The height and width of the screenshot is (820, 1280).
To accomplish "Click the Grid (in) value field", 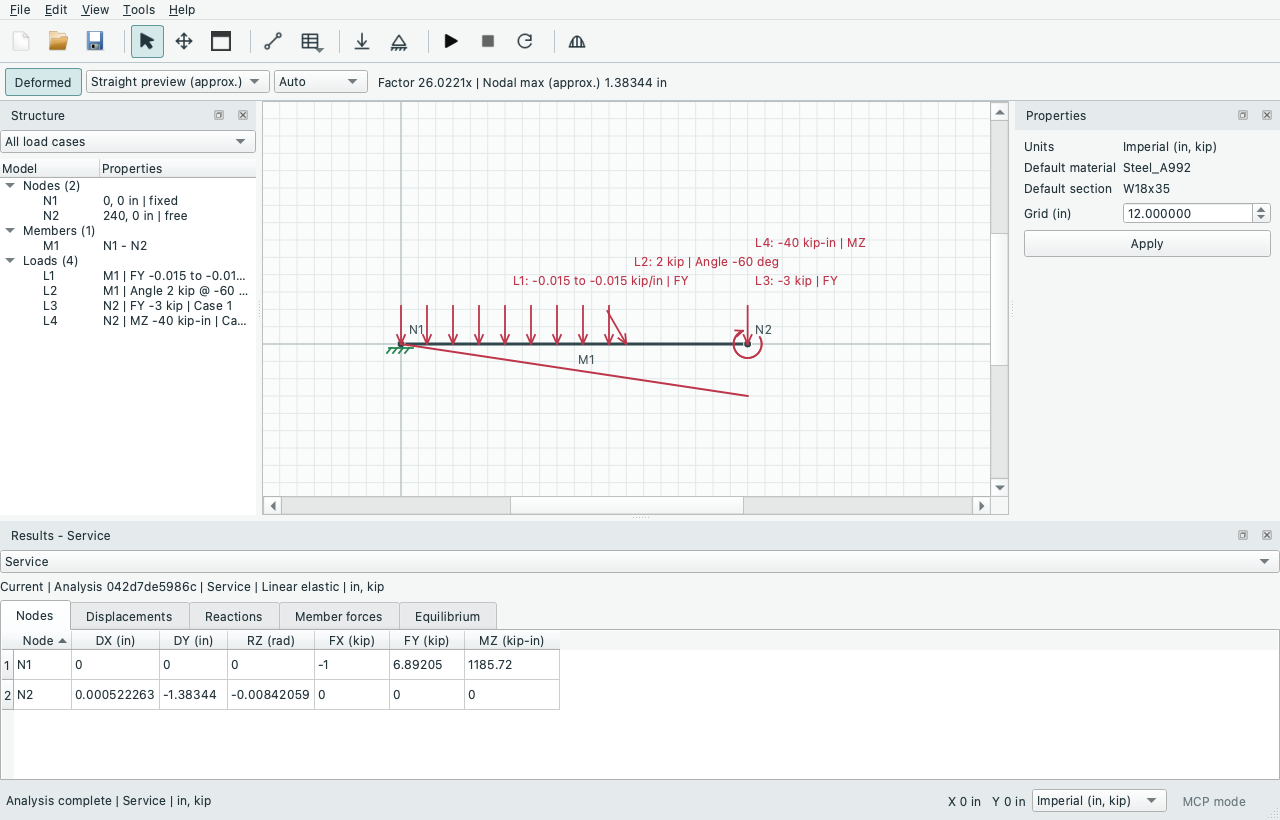I will pos(1187,213).
